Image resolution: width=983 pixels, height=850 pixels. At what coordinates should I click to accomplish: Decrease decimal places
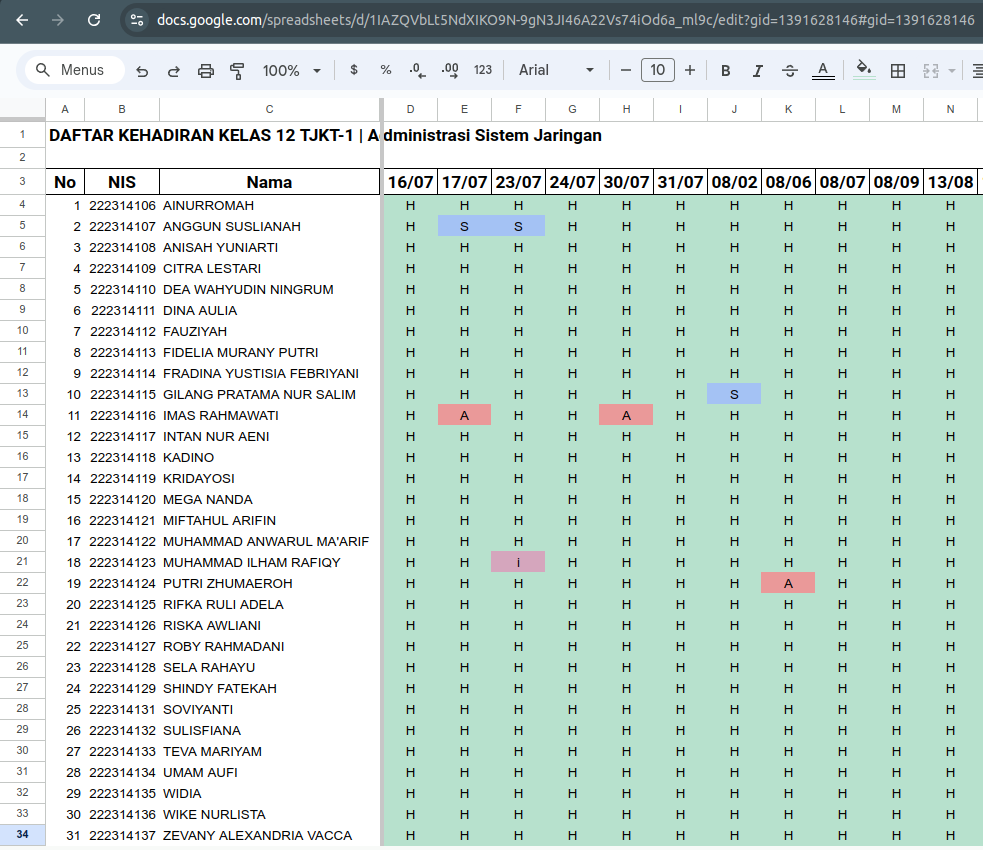(418, 70)
